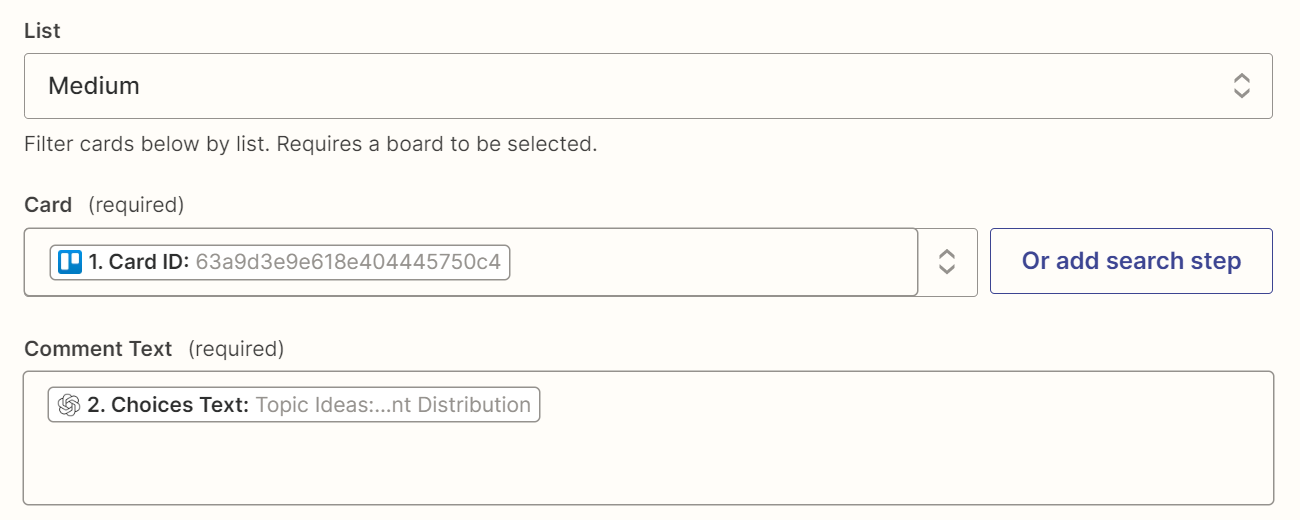Click the '(required)' note beside Comment Text

click(236, 349)
